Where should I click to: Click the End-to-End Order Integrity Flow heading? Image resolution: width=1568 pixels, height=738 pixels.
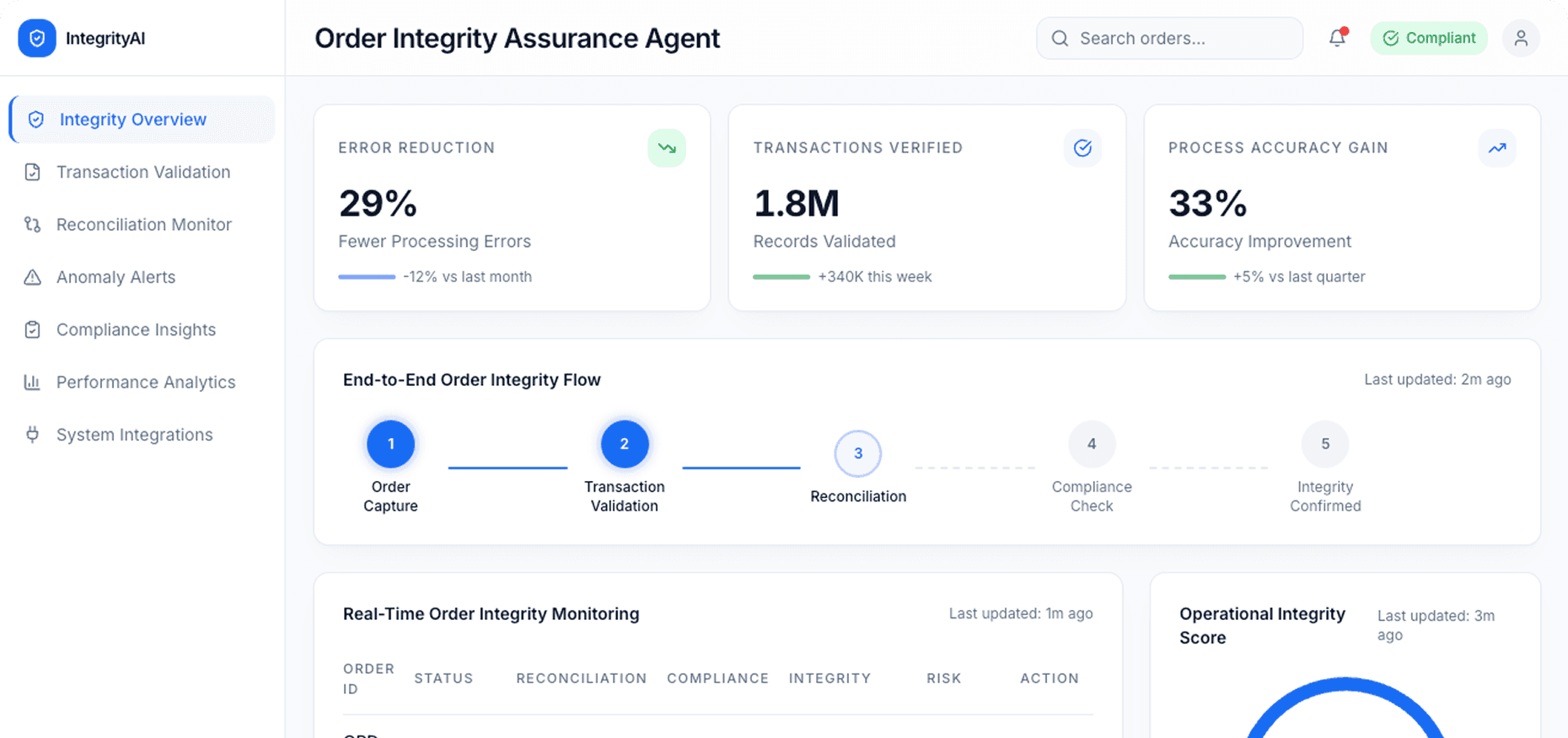(472, 380)
